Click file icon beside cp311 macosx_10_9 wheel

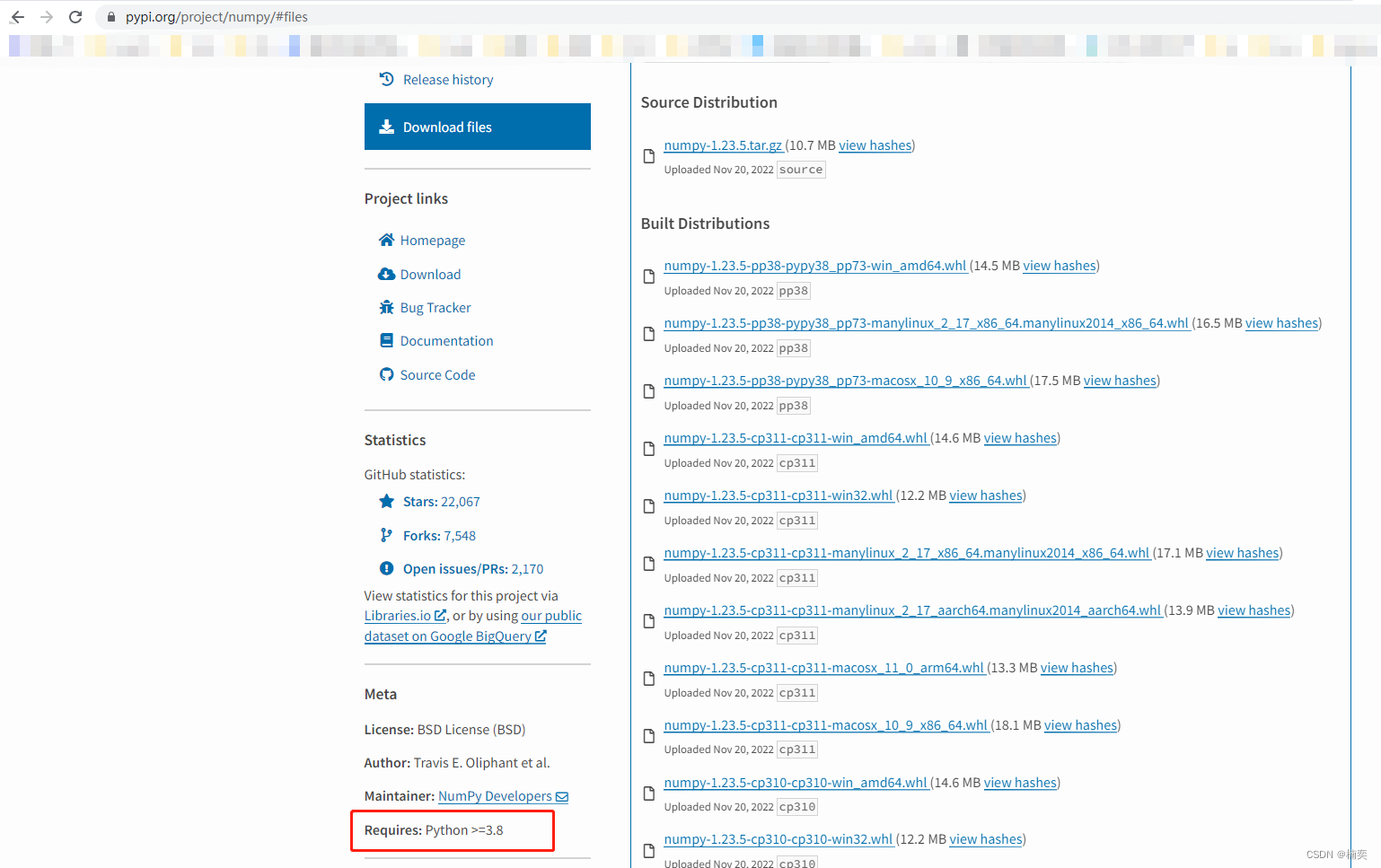[x=649, y=736]
